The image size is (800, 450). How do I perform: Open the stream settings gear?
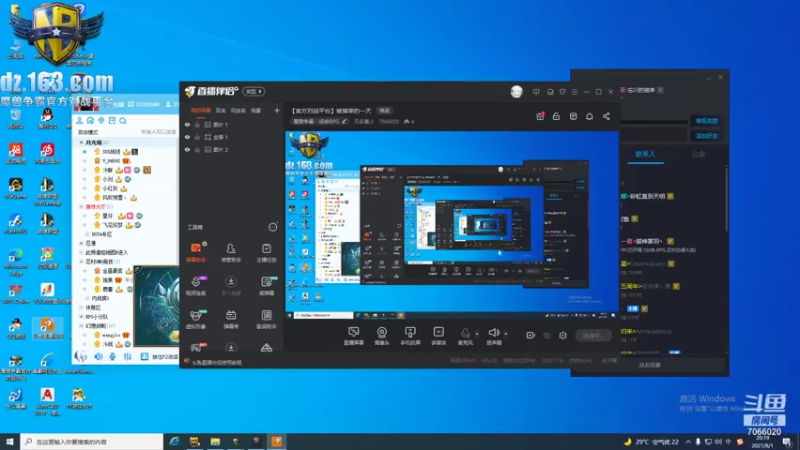(x=563, y=335)
